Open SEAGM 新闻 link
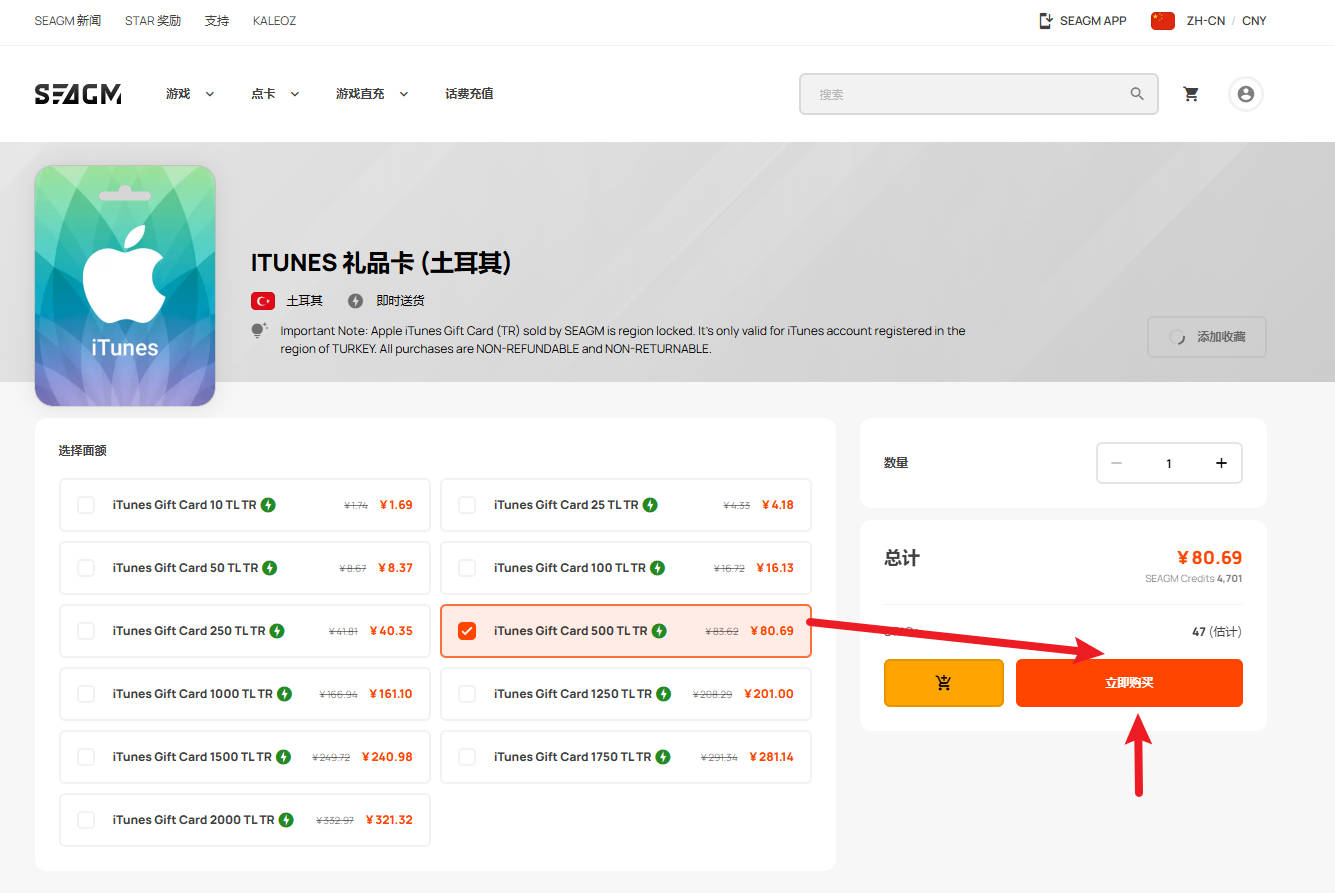1335x893 pixels. point(68,21)
